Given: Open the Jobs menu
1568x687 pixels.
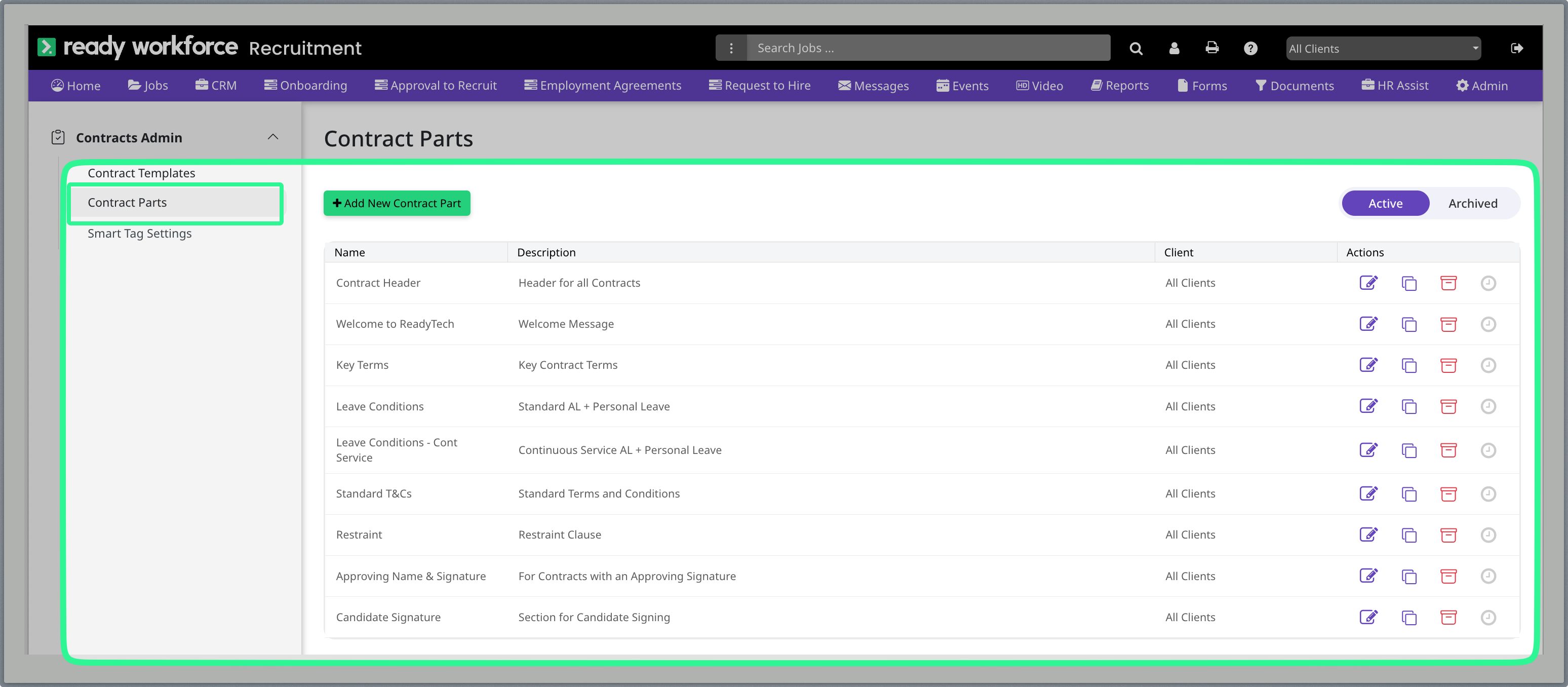Looking at the screenshot, I should coord(148,86).
